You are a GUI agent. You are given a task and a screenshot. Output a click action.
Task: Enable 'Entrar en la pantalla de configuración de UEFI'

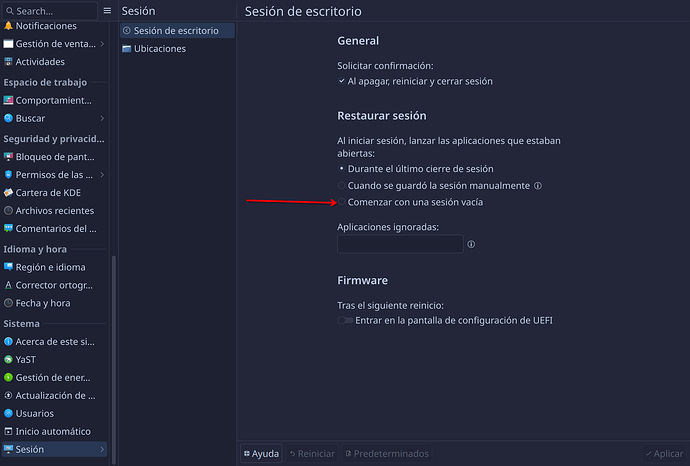(x=346, y=320)
